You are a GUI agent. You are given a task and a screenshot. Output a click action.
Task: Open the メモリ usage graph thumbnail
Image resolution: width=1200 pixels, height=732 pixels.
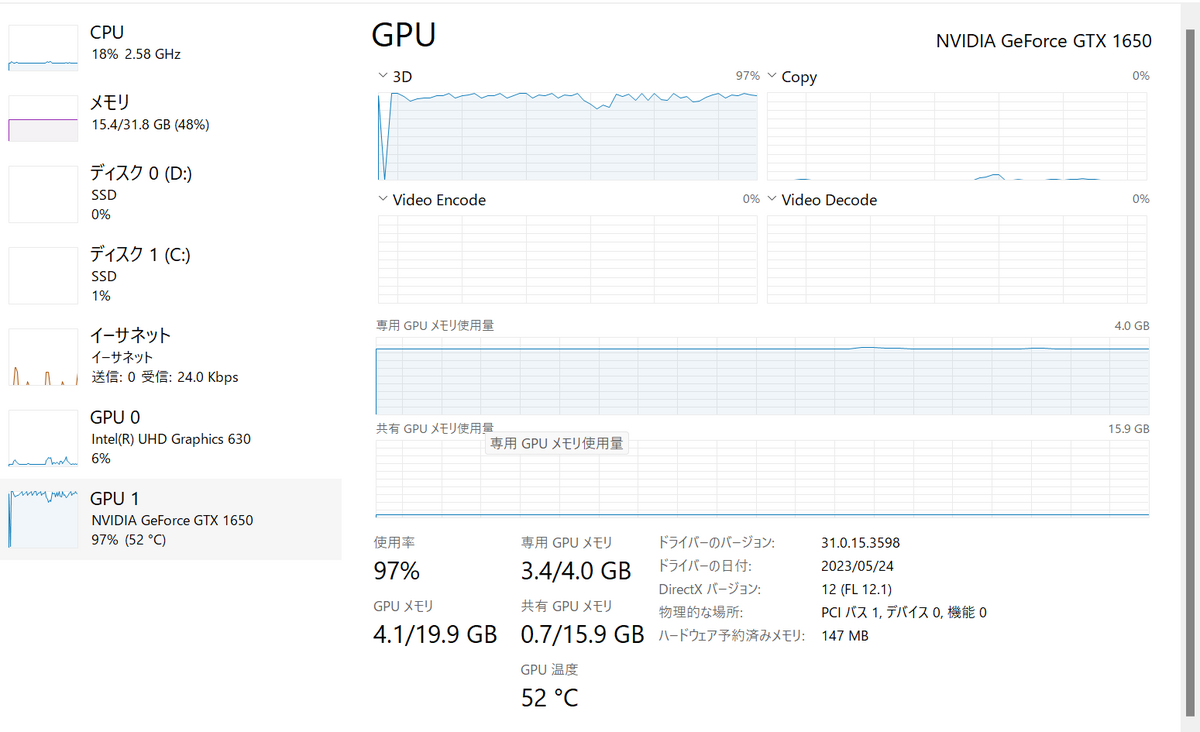pyautogui.click(x=43, y=118)
